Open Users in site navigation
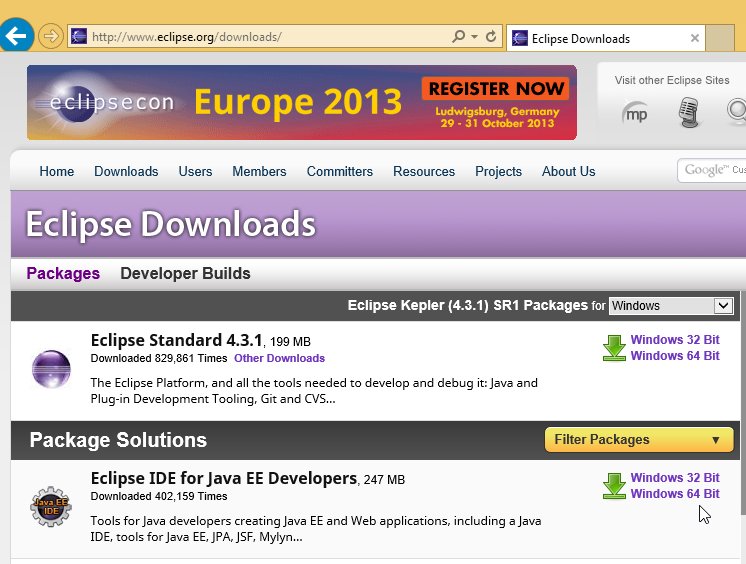Screen dimensions: 746x564 coord(195,171)
